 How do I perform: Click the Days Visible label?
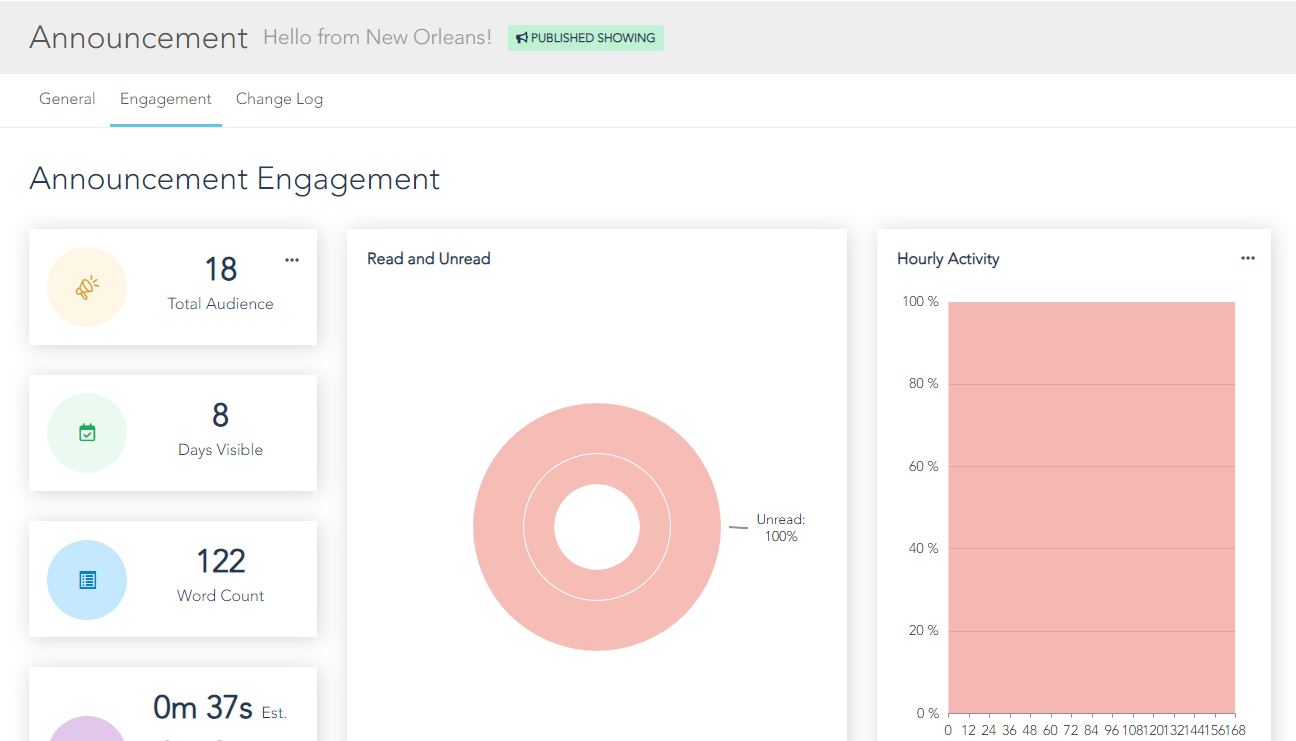[220, 450]
